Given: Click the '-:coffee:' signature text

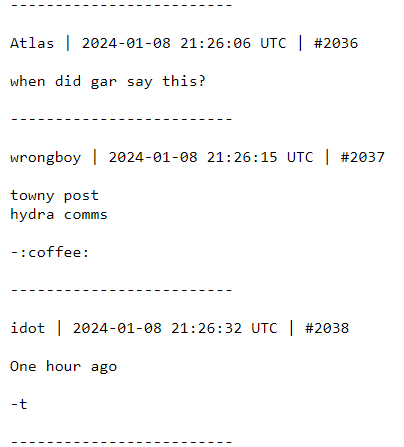Looking at the screenshot, I should (50, 252).
